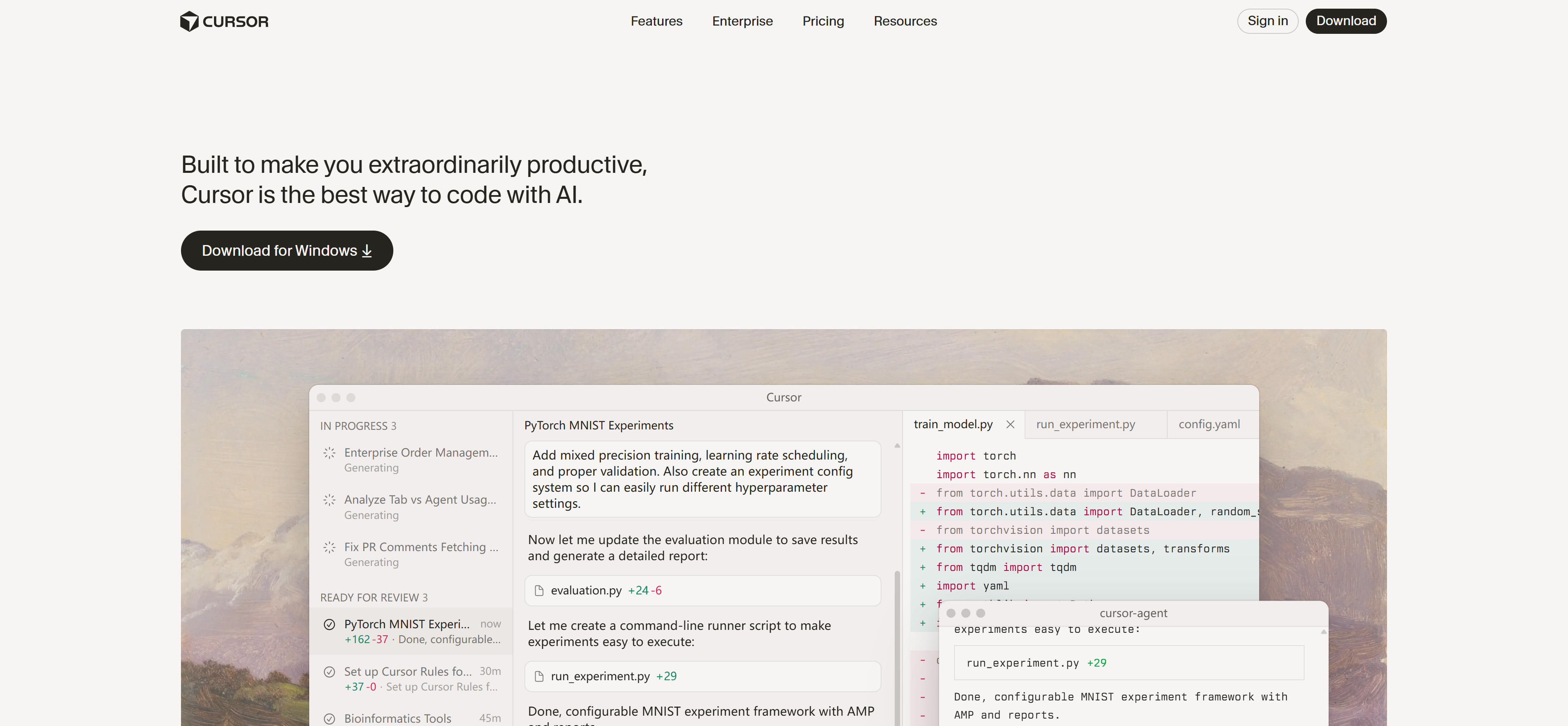Click spinner icon for Analyze Tab vs Agent
The width and height of the screenshot is (1568, 726).
coord(329,500)
